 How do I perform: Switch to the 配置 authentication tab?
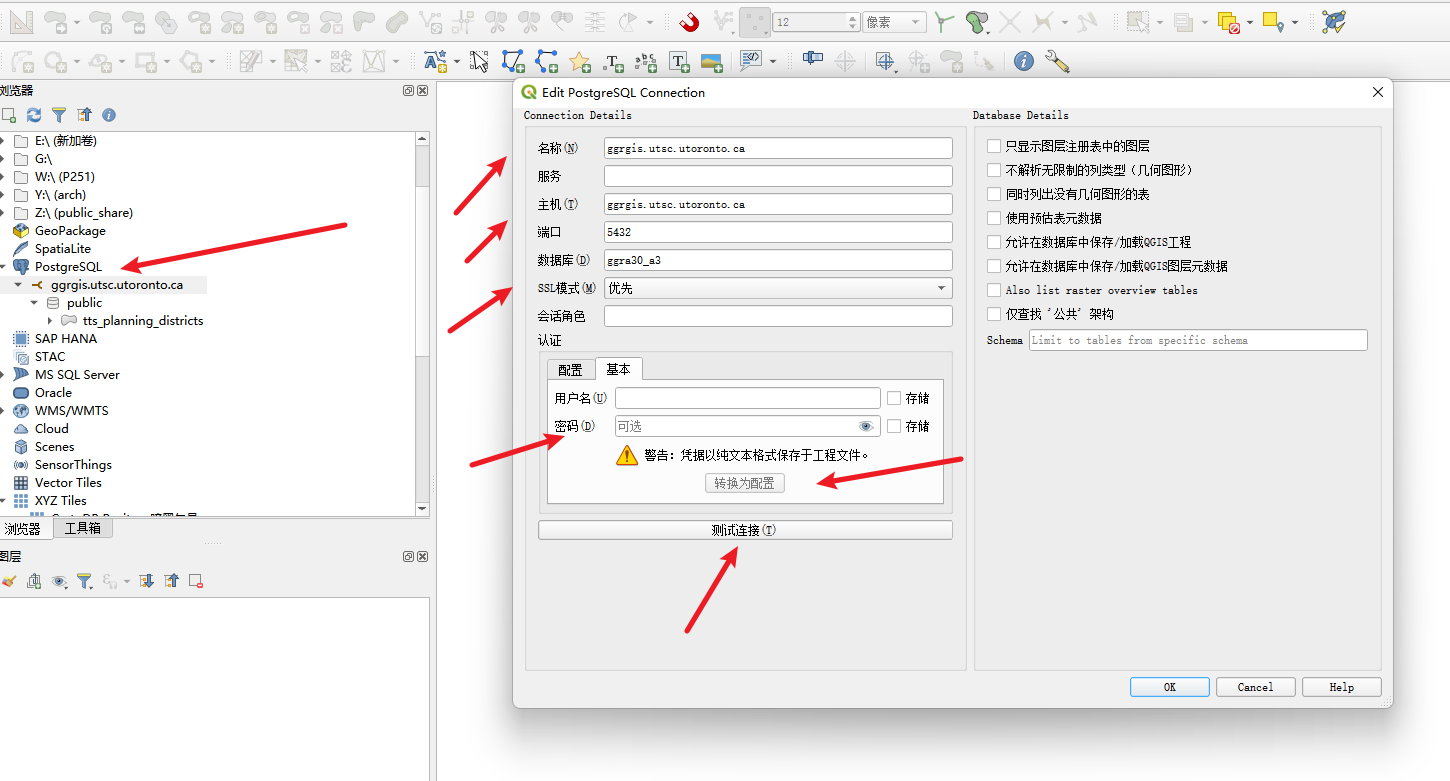[x=570, y=370]
